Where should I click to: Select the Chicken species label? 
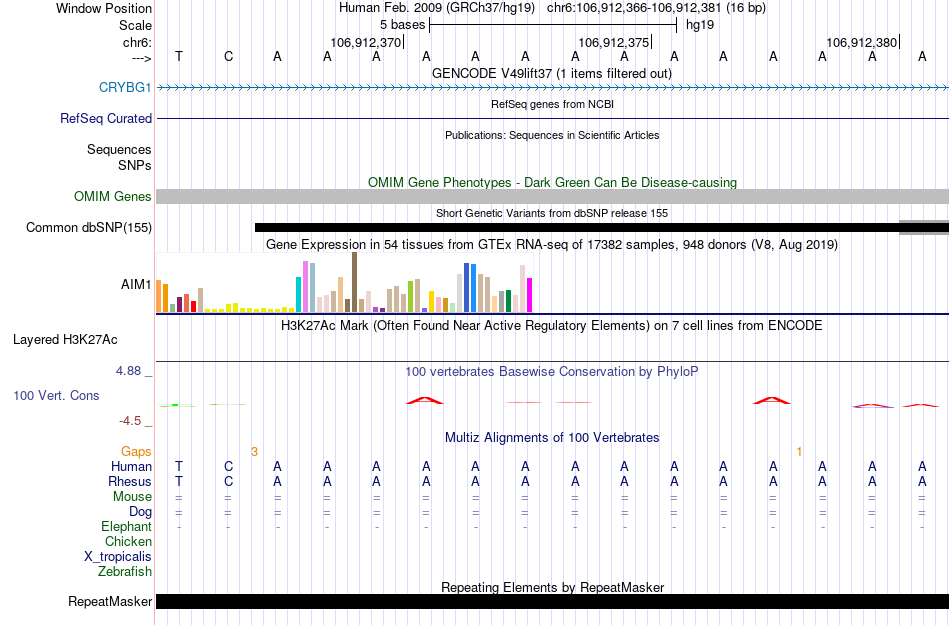[128, 541]
